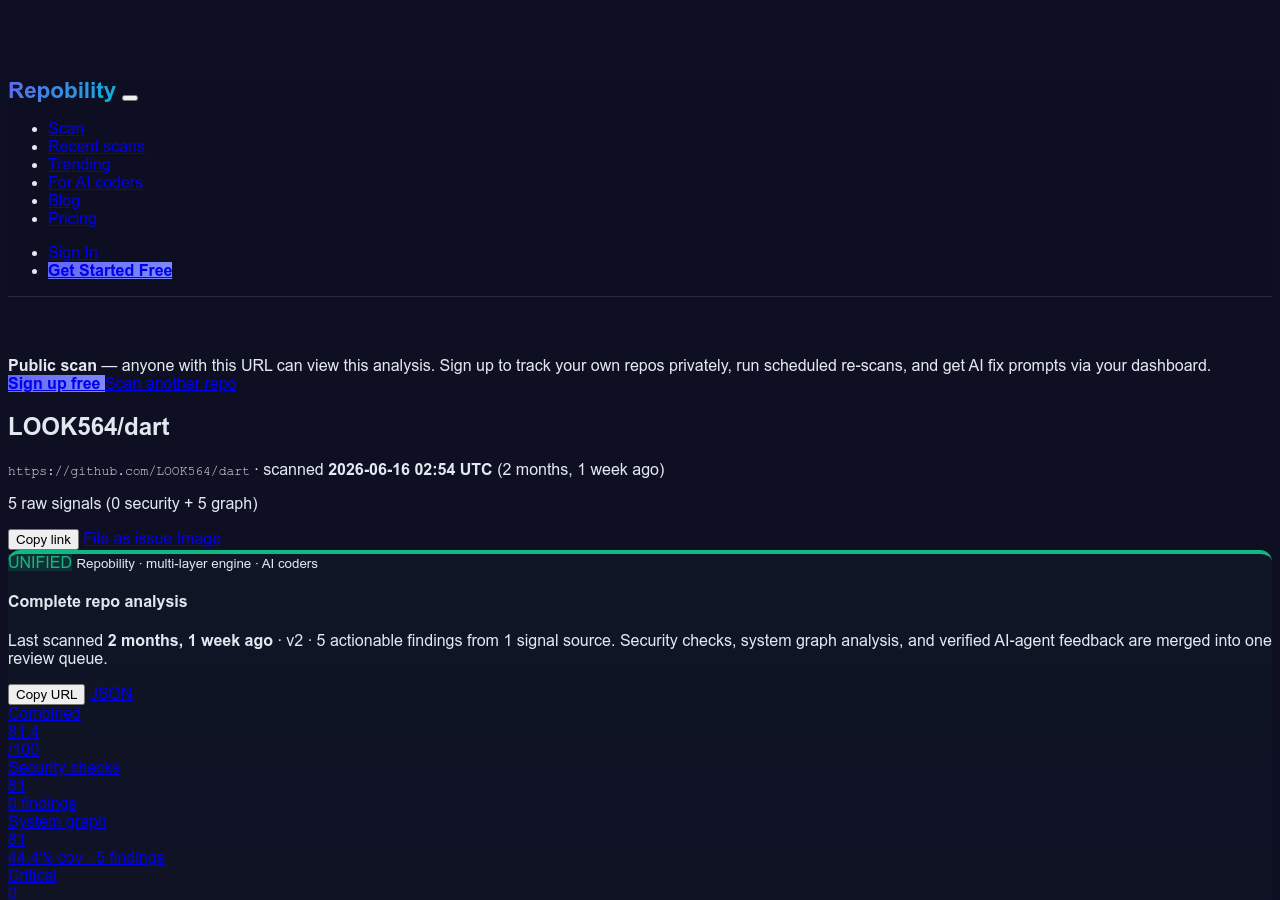
Task: Open the Trending nav link
Action: pyautogui.click(x=79, y=164)
